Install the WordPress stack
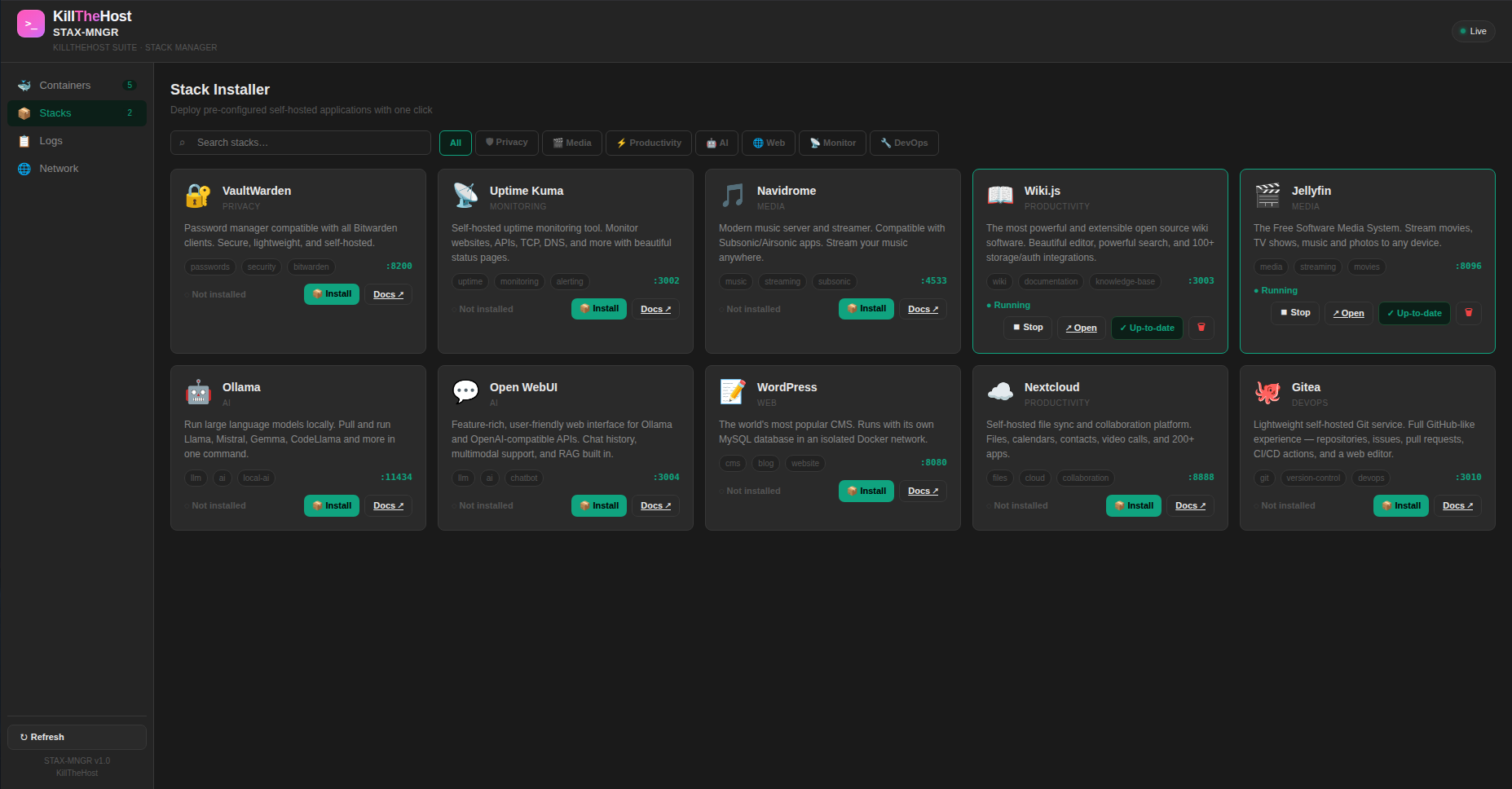This screenshot has width=1512, height=789. (x=866, y=491)
